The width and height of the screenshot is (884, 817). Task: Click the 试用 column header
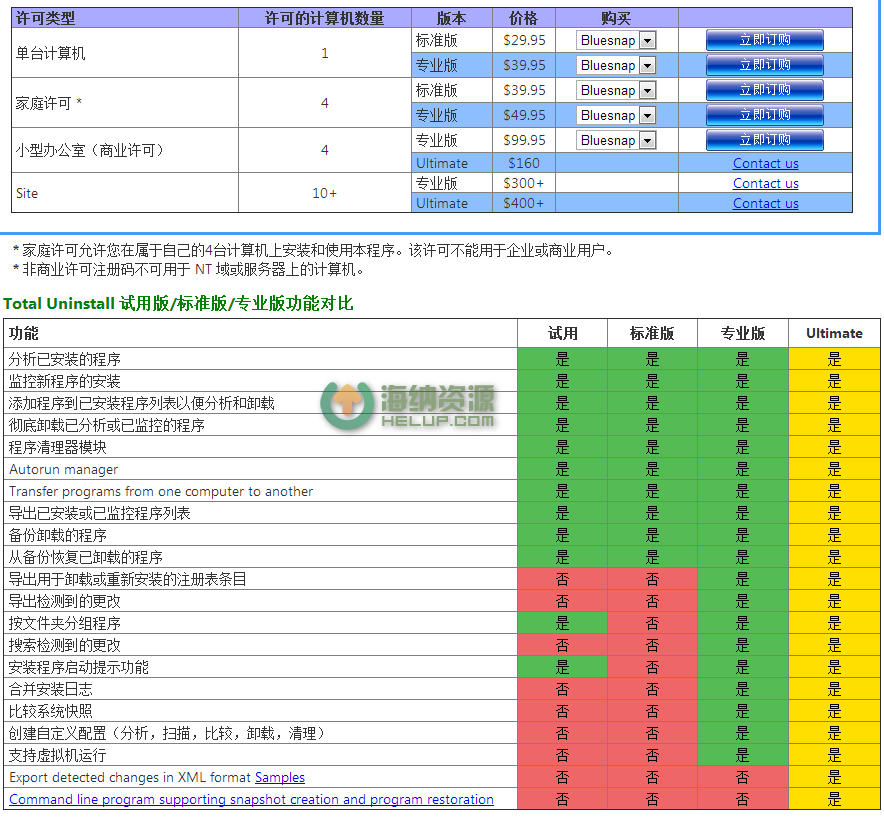563,333
